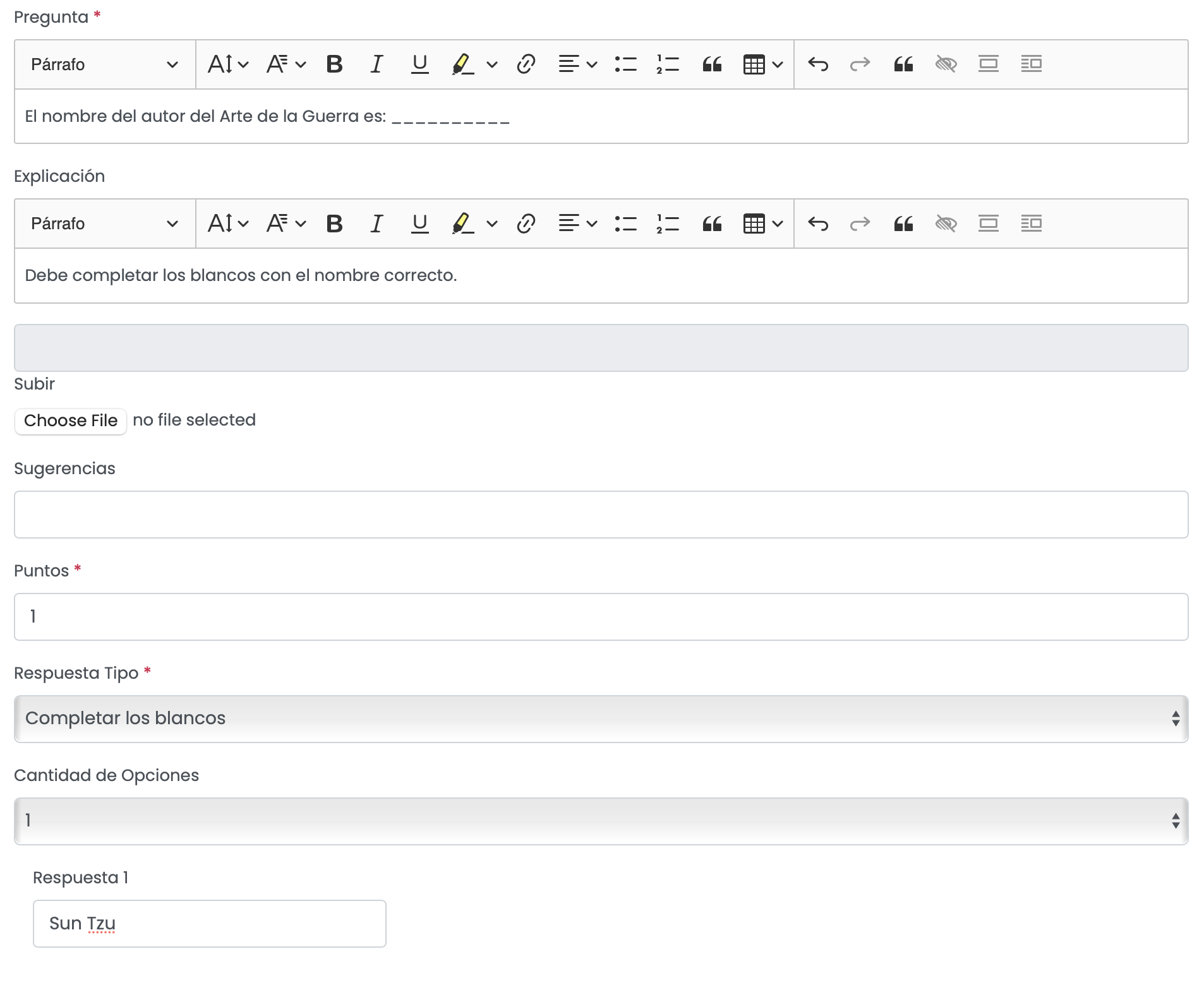The image size is (1204, 990).
Task: Redo change in Pregunta editor
Action: point(860,64)
